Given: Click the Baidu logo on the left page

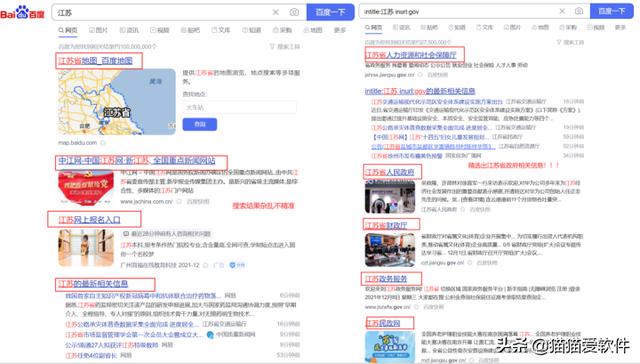Looking at the screenshot, I should pos(22,12).
